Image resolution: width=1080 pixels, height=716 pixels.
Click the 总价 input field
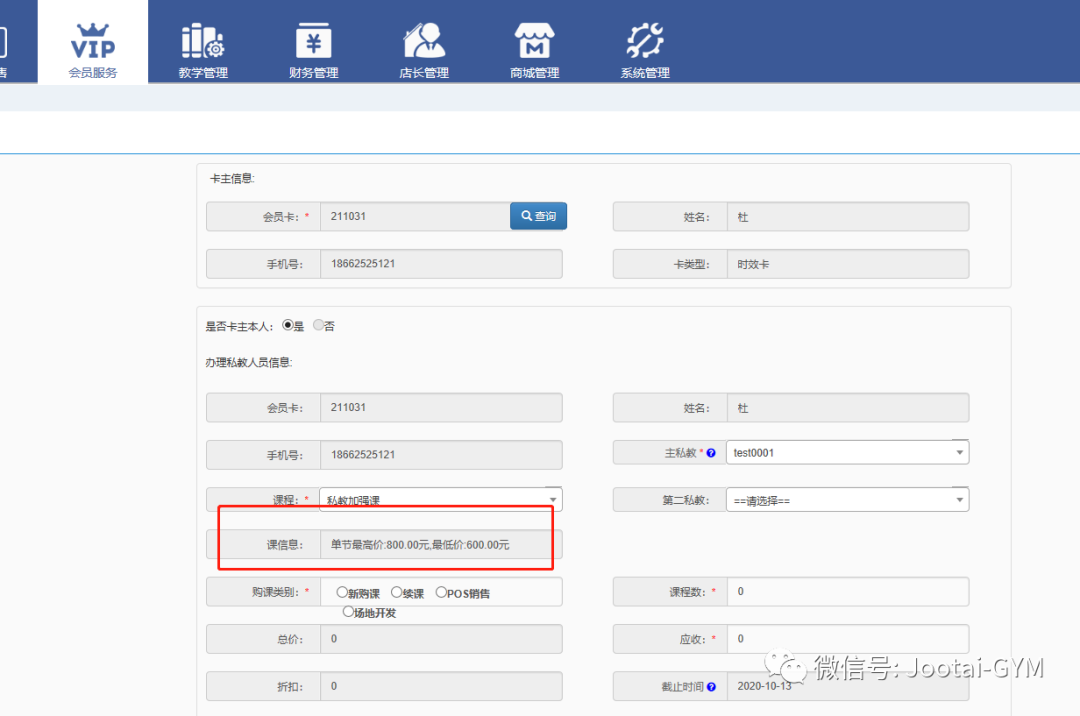coord(441,638)
